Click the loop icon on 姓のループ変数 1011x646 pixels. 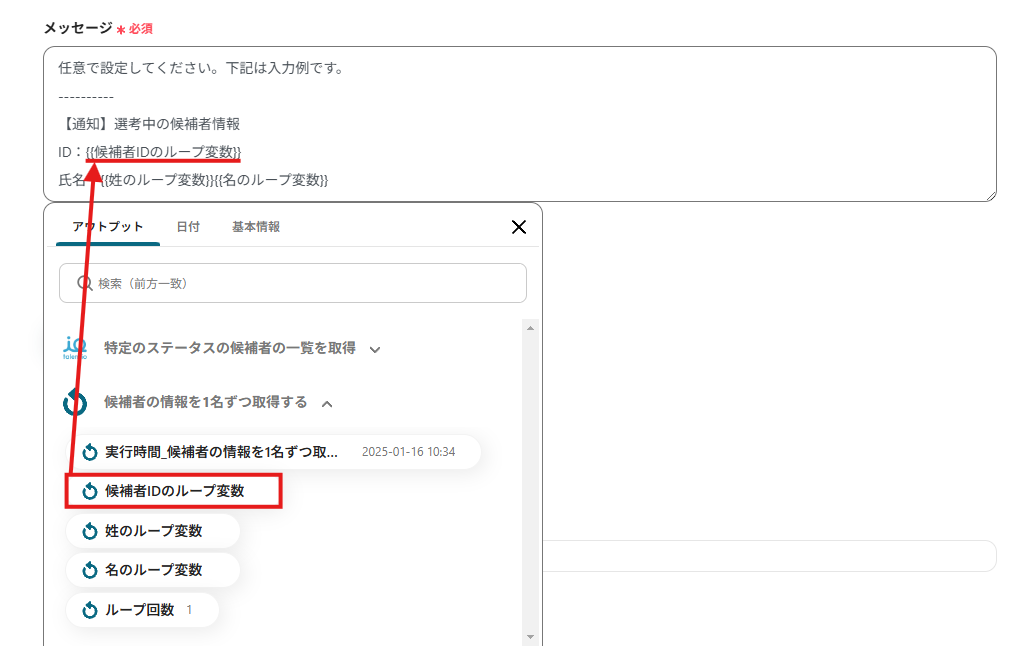(90, 531)
